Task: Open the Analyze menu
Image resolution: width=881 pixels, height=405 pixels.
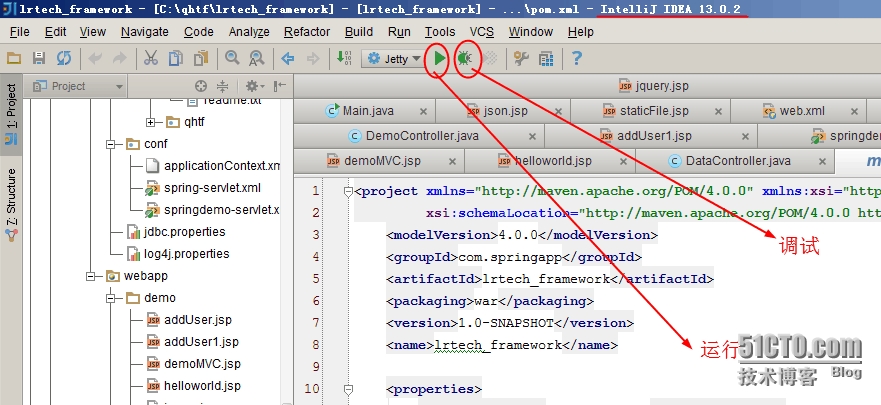Action: click(249, 32)
